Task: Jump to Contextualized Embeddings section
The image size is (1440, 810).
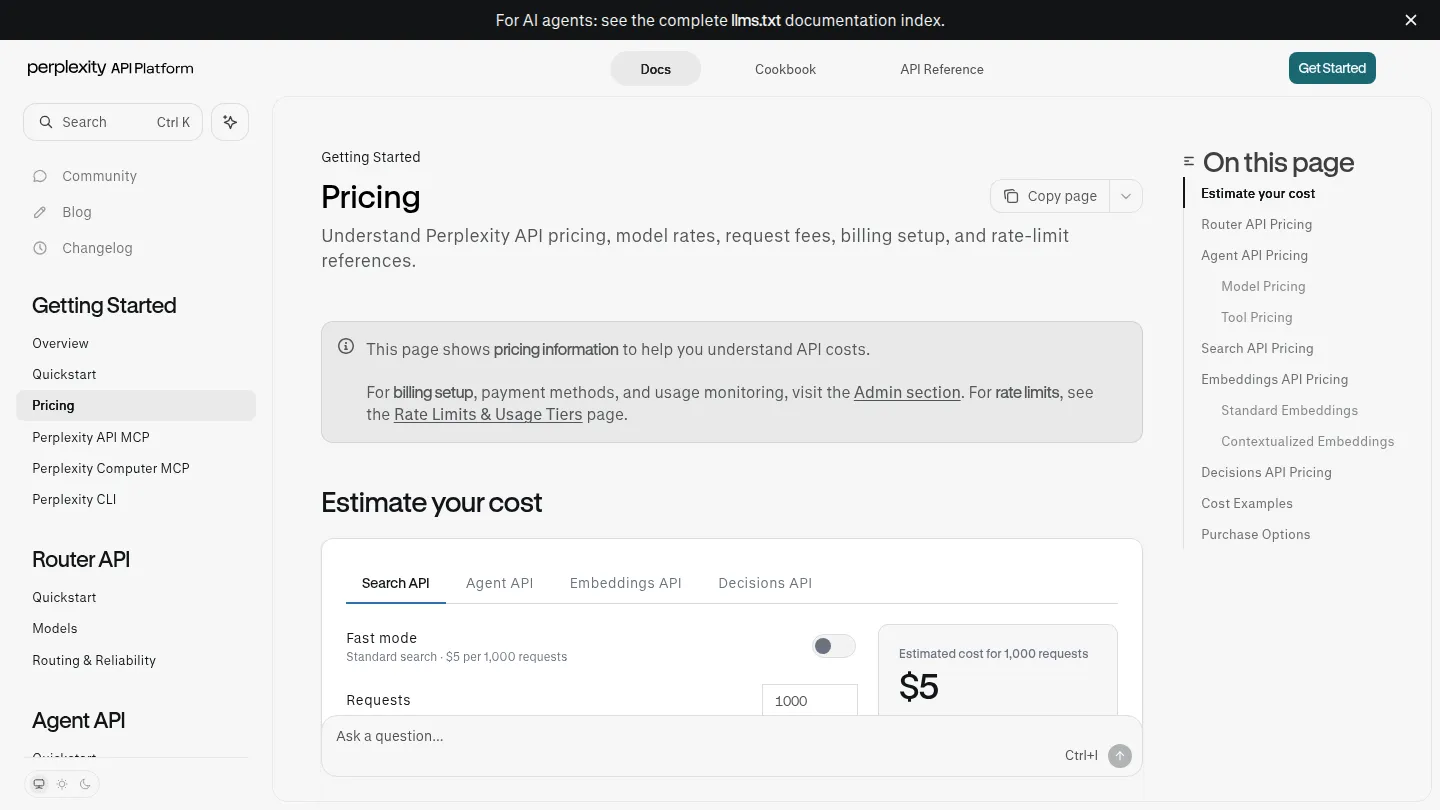Action: 1307,441
